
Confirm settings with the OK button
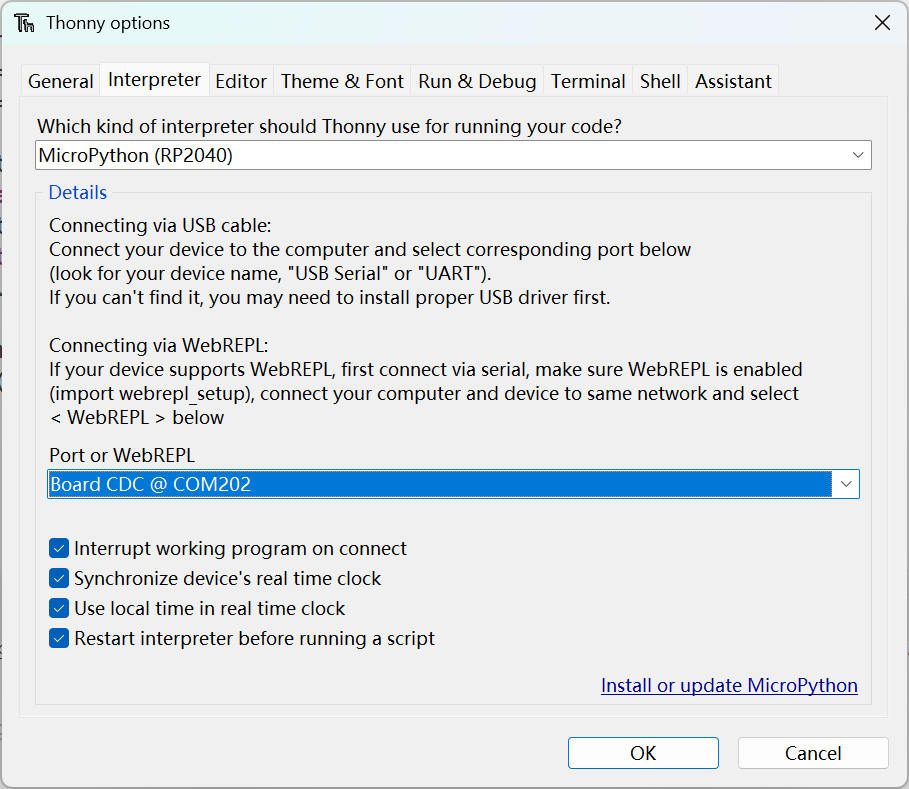click(x=643, y=753)
